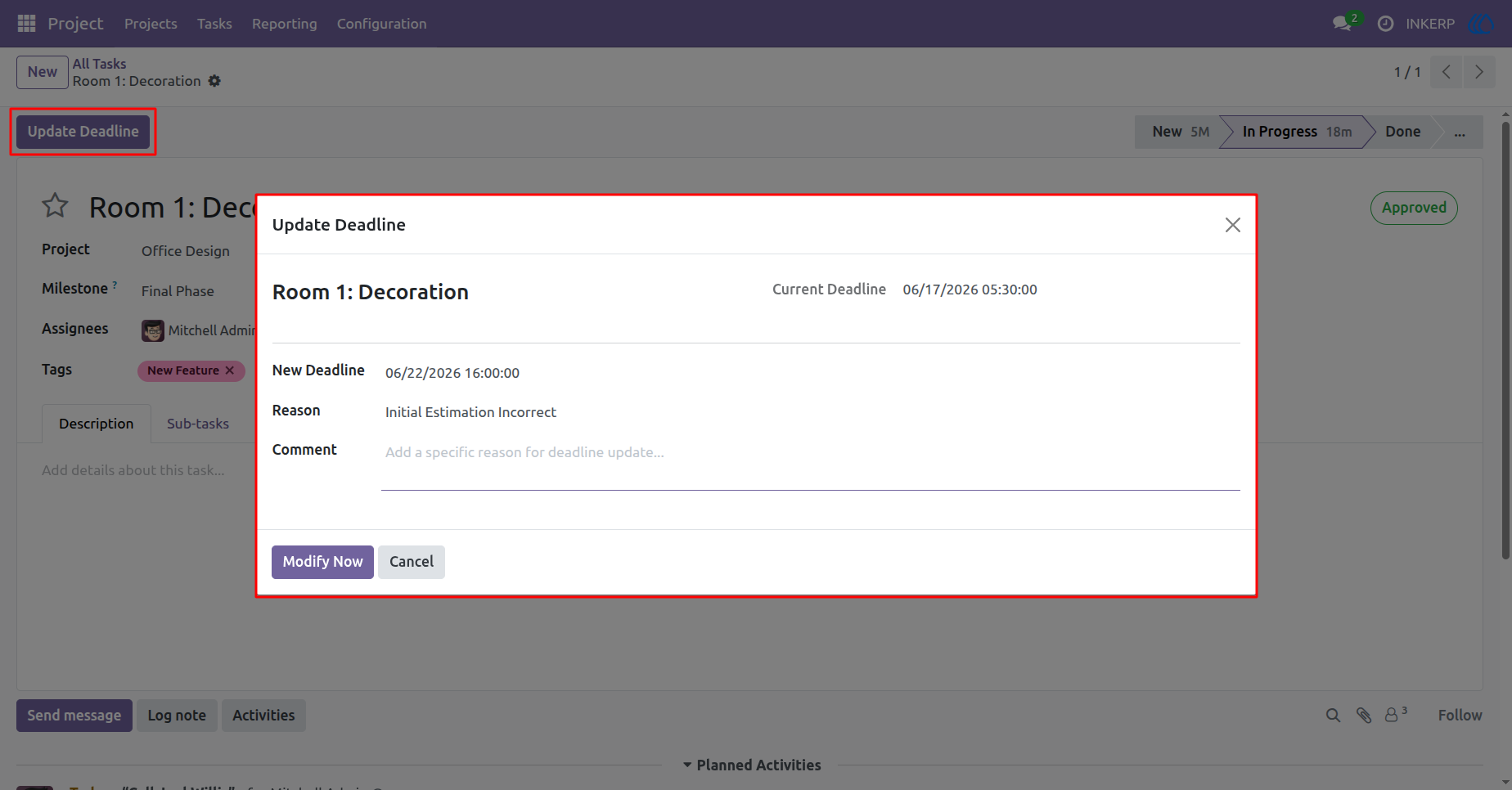The image size is (1512, 790).
Task: Click the Send message button
Action: point(74,716)
